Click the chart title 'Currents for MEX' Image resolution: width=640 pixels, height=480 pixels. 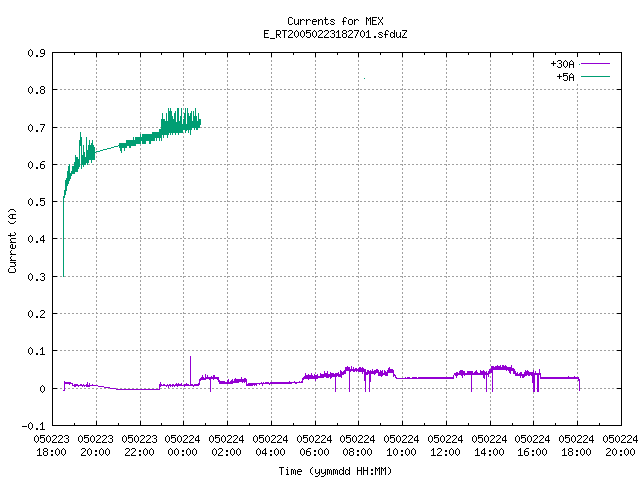point(335,21)
